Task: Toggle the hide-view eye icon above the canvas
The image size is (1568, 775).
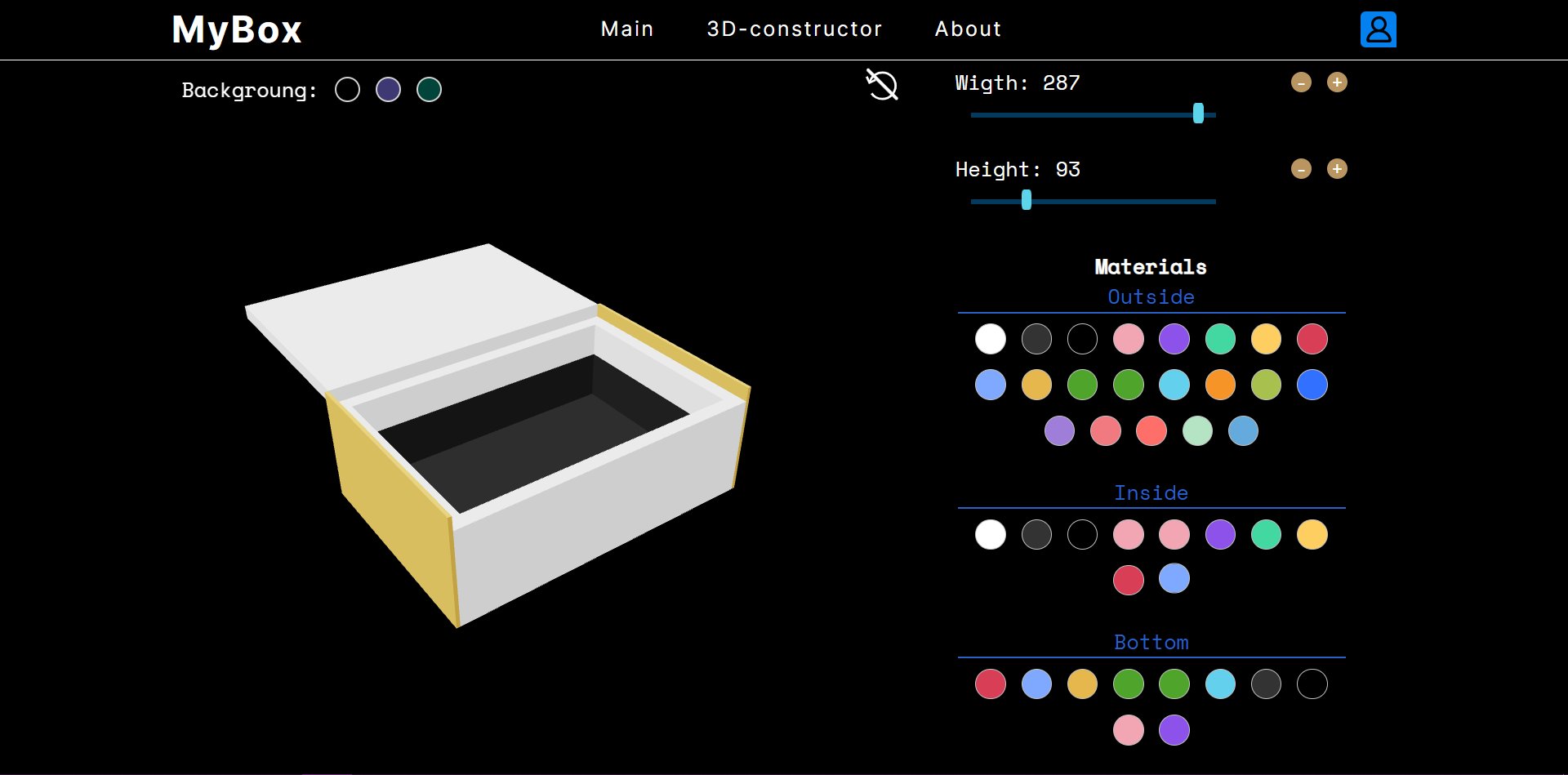Action: coord(883,86)
